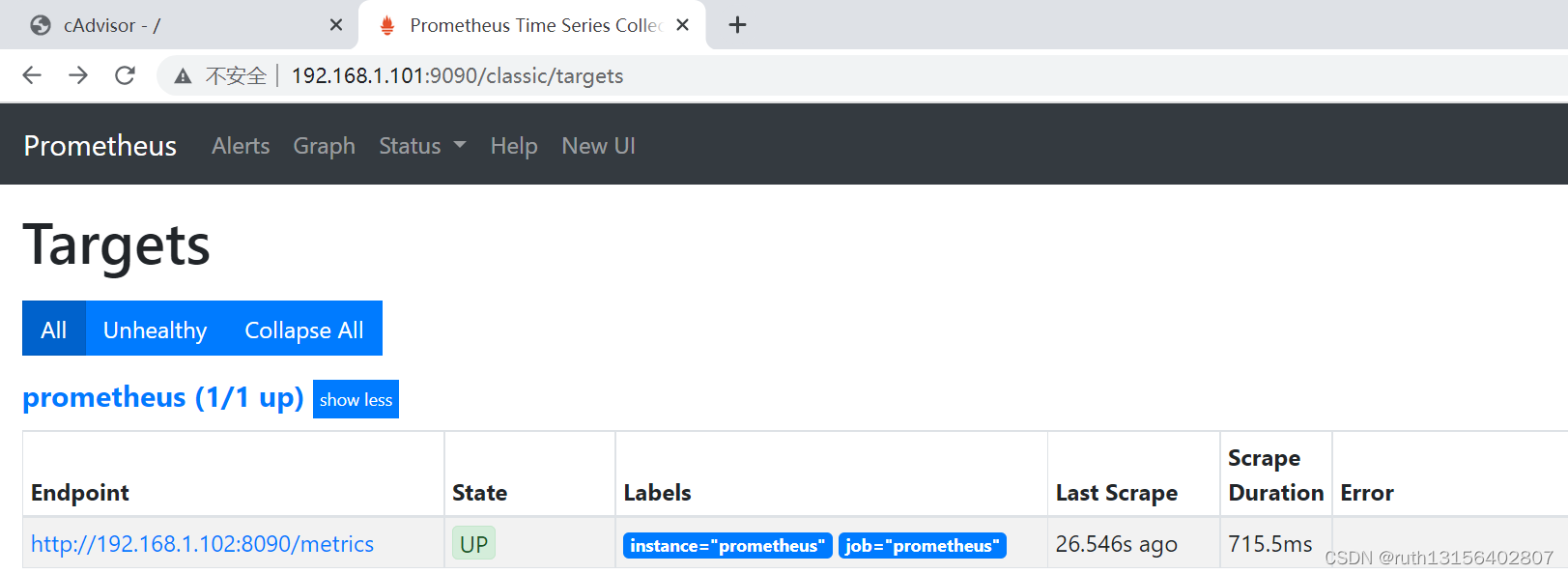This screenshot has height=574, width=1568.
Task: Click the Scrape Duration column header
Action: coord(1275,474)
